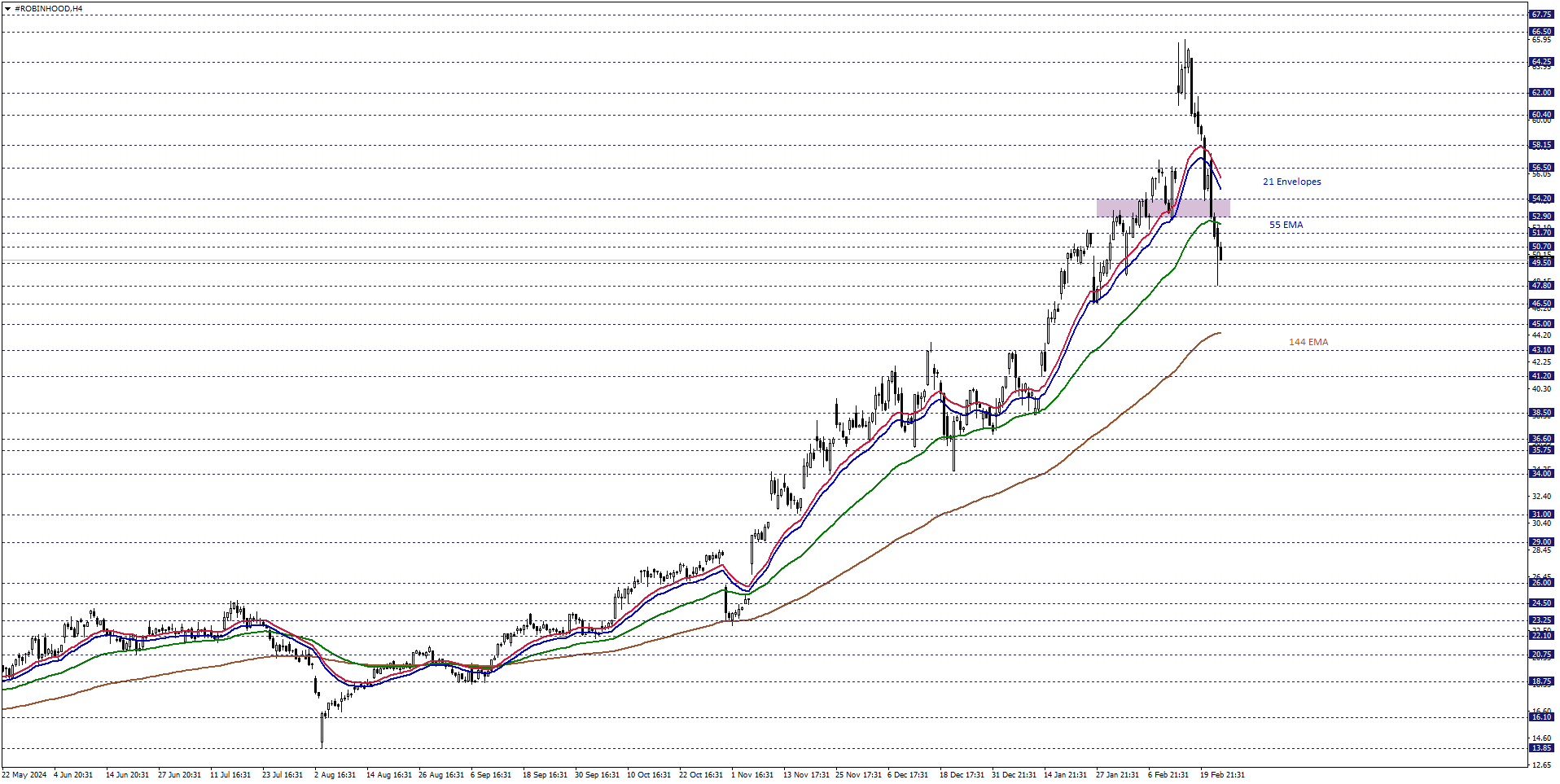Select the '144 EMA' text label
Screen dimensions: 1560x784
pyautogui.click(x=1308, y=342)
